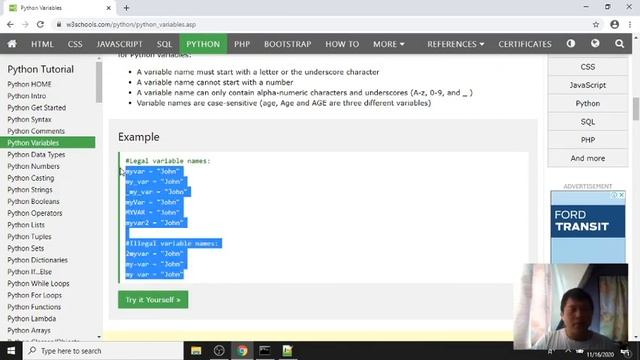Open File Explorer from taskbar
This screenshot has height=360, width=640.
point(196,351)
